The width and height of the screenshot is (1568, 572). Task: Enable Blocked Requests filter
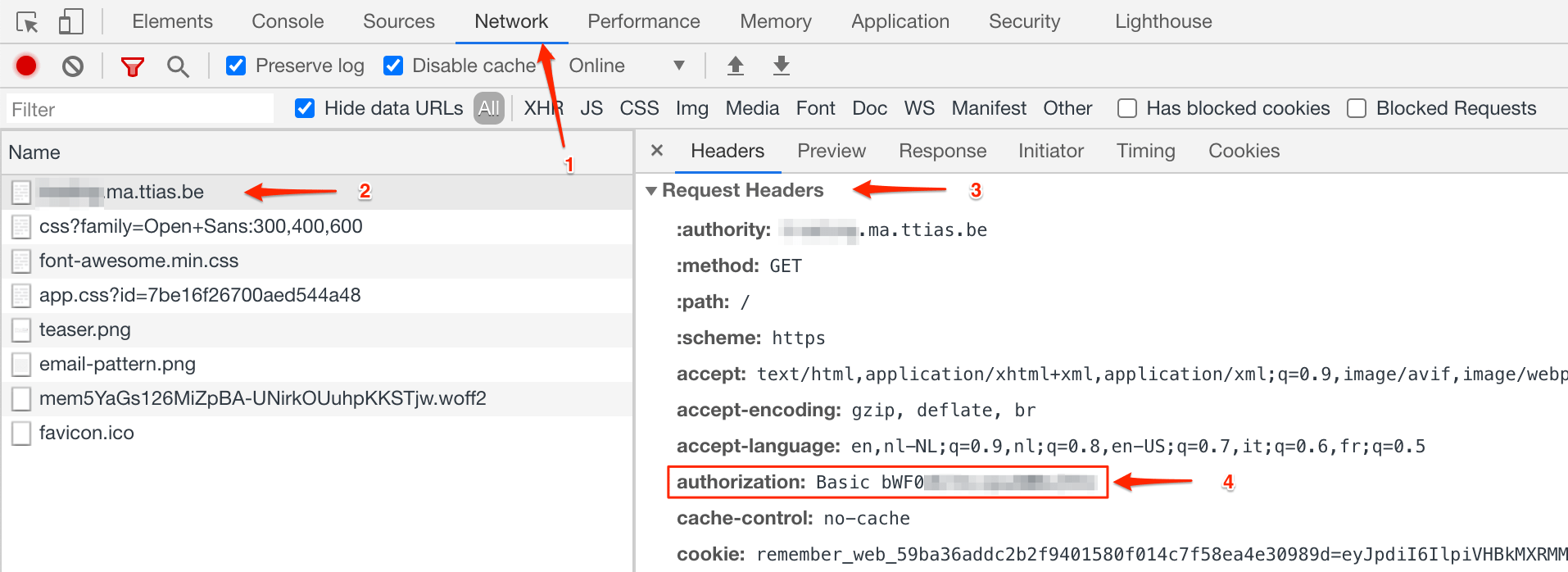coord(1357,108)
